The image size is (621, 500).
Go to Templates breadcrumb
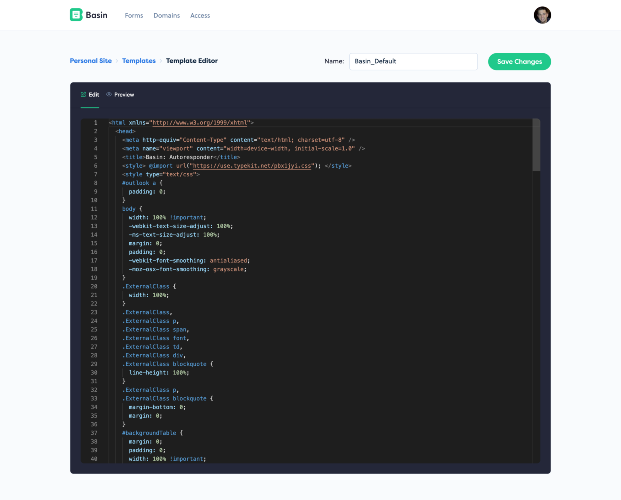139,61
